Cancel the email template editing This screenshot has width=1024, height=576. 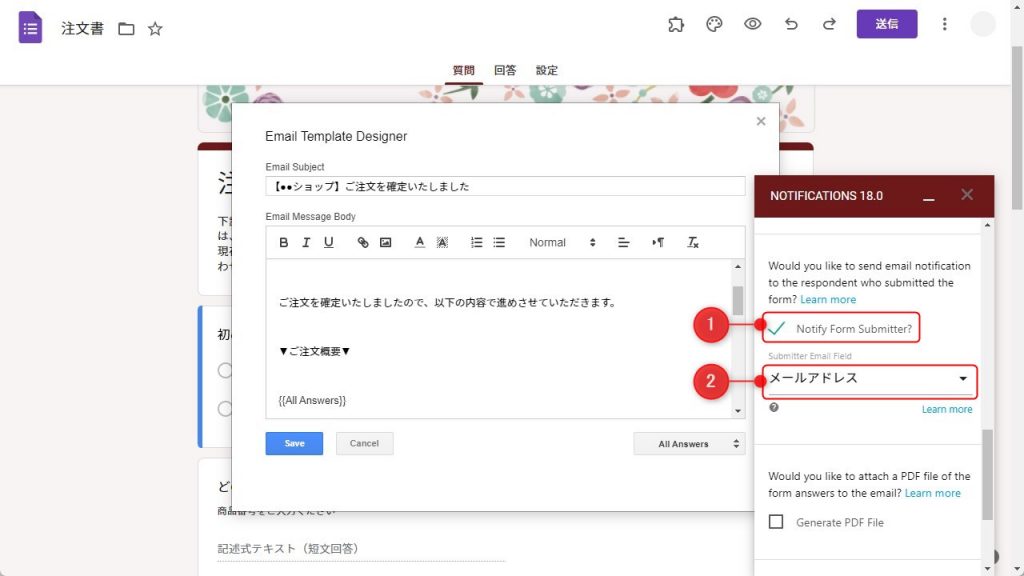364,443
